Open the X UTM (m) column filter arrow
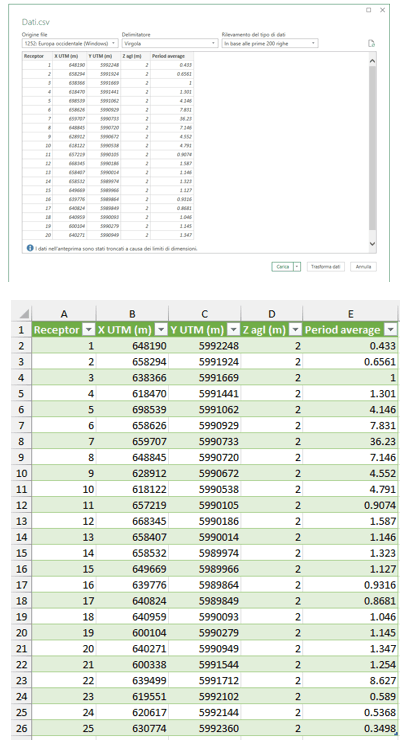Screen dimensions: 409x743 tap(161, 330)
